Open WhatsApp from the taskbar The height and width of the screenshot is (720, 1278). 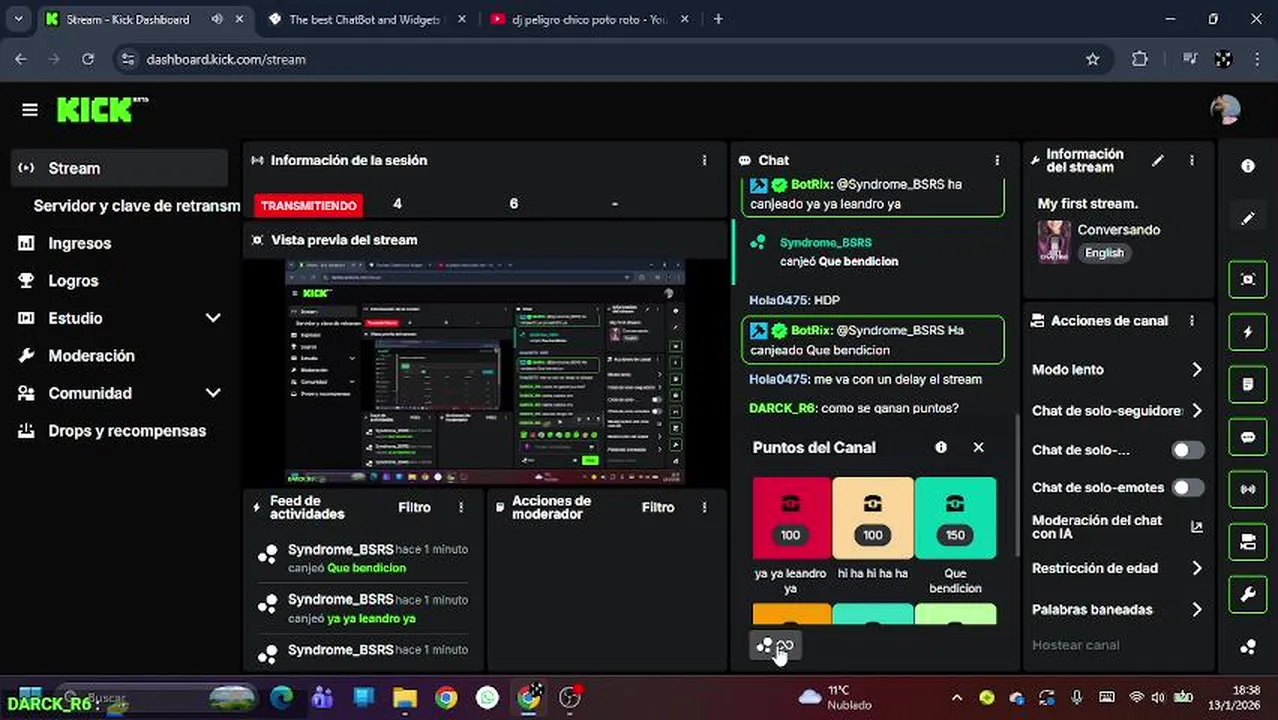point(487,697)
